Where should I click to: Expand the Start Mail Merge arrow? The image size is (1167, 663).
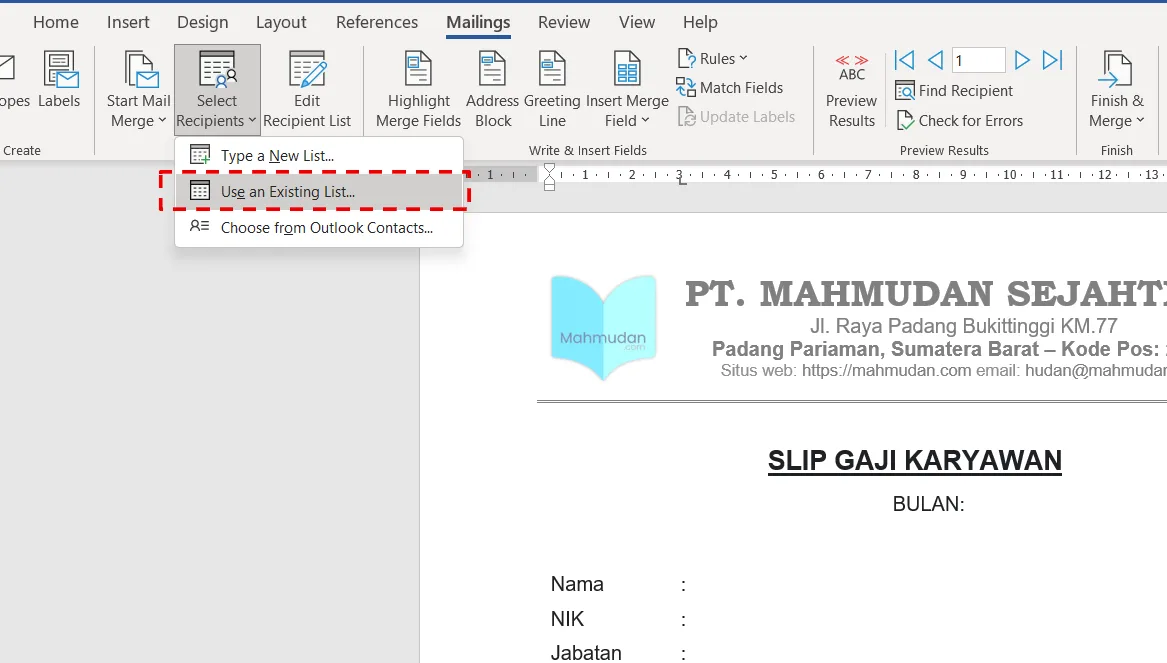pyautogui.click(x=162, y=120)
